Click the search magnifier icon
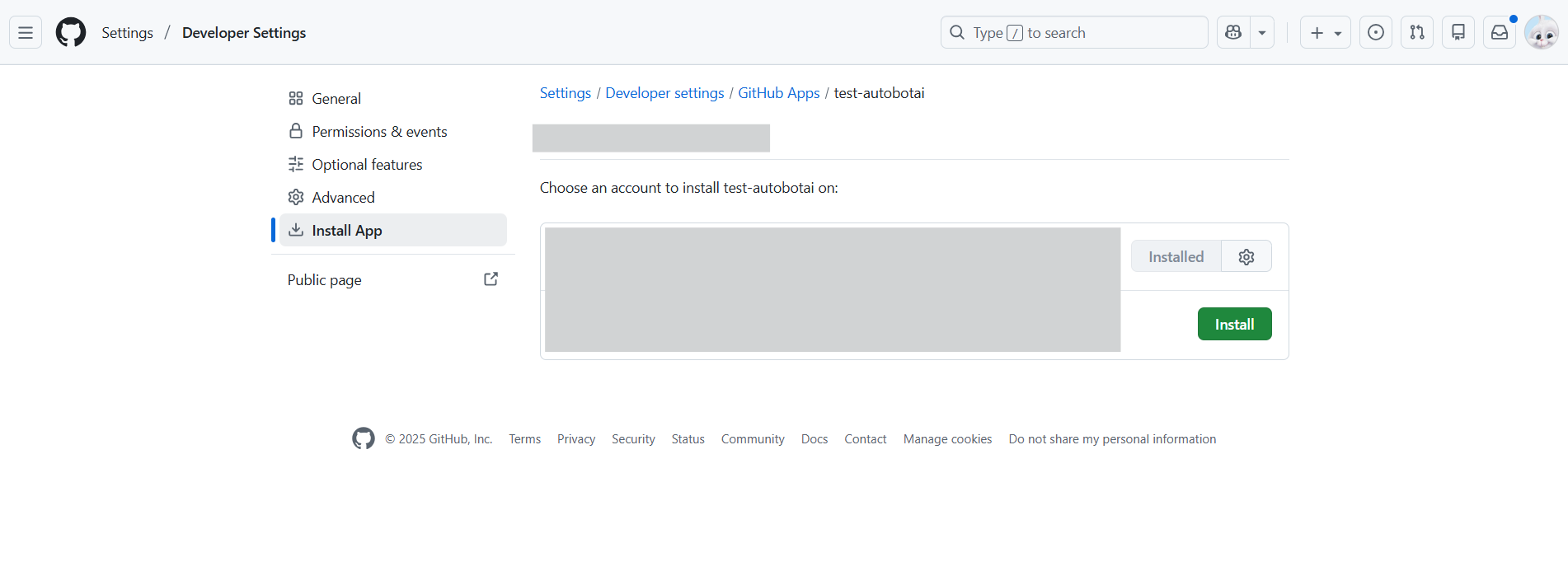This screenshot has height=562, width=1568. pyautogui.click(x=957, y=33)
